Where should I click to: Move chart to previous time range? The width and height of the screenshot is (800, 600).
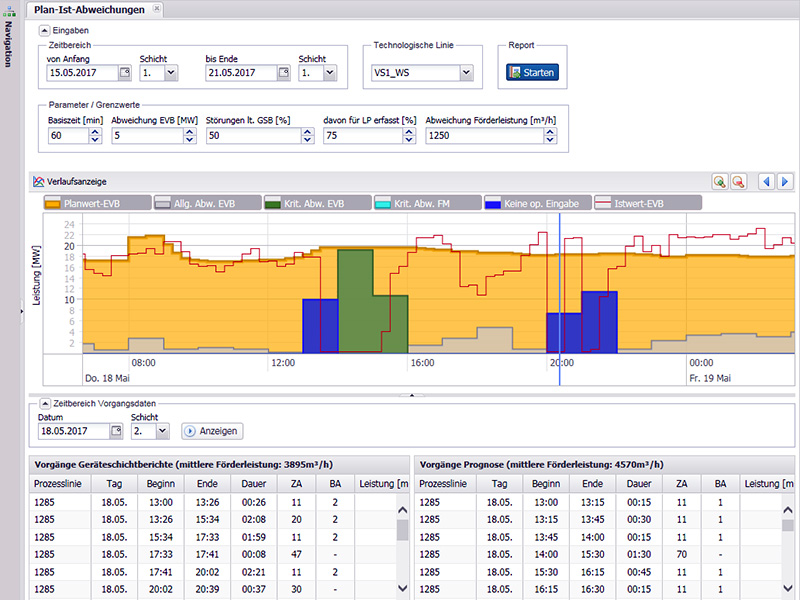766,182
